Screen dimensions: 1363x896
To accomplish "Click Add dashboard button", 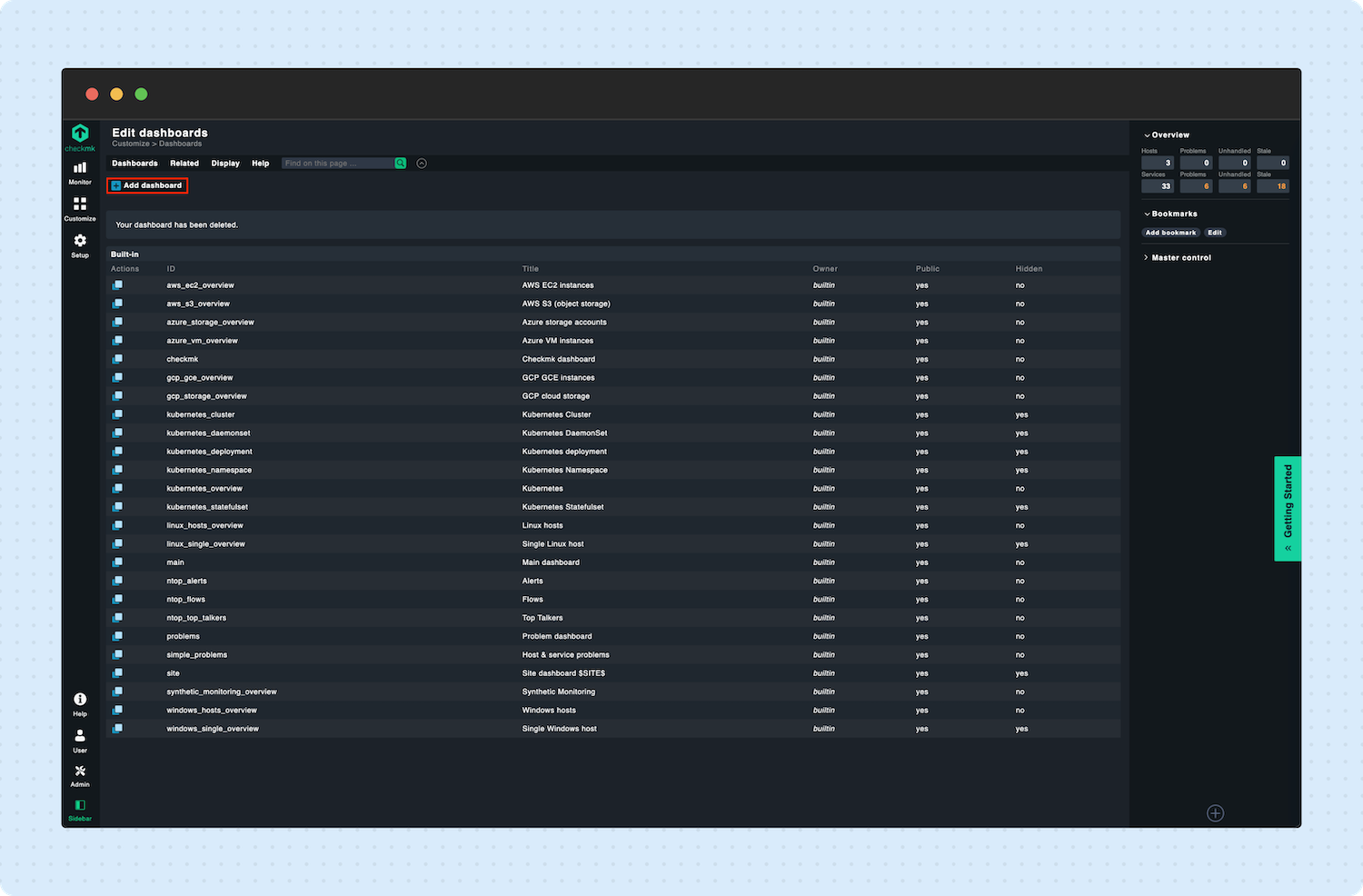I will (147, 185).
